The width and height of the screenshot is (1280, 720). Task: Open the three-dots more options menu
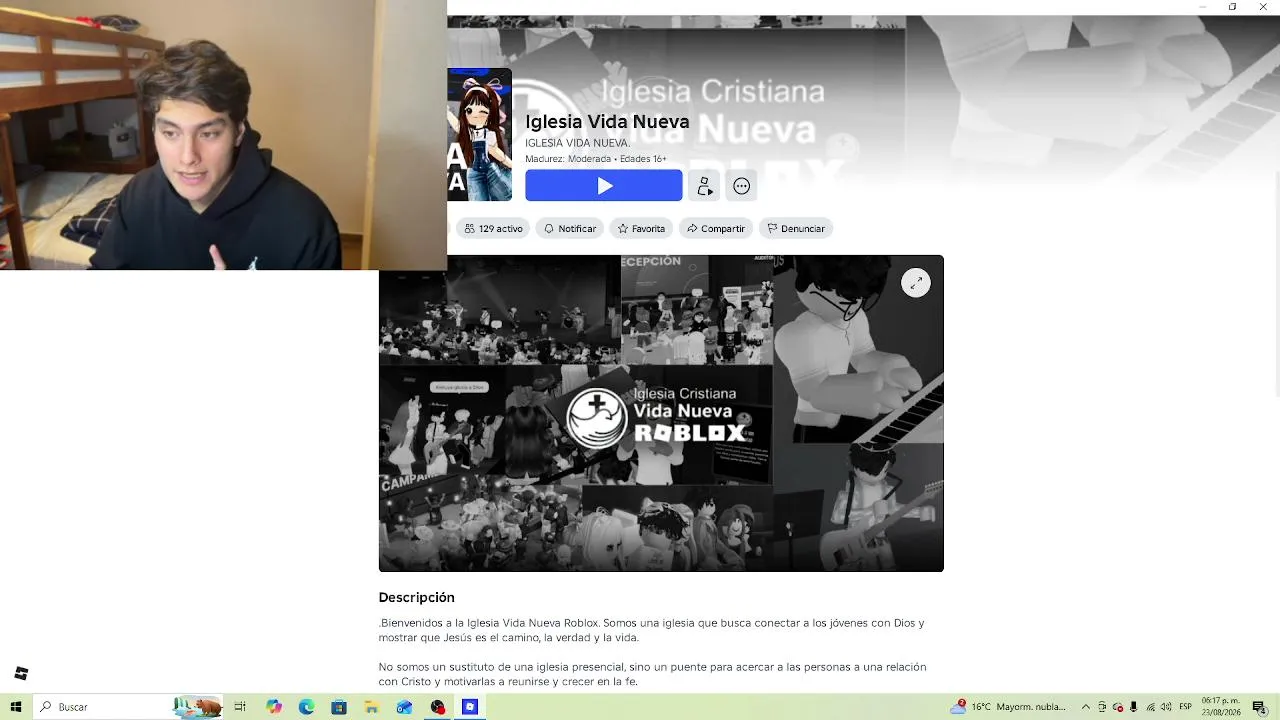coord(742,186)
